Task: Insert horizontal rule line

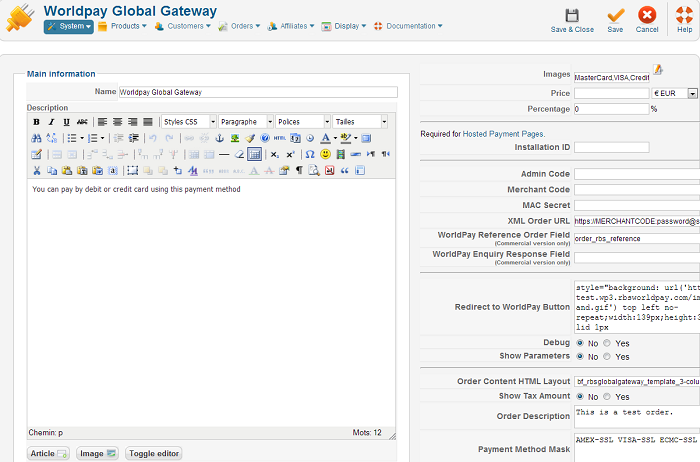Action: [x=224, y=154]
